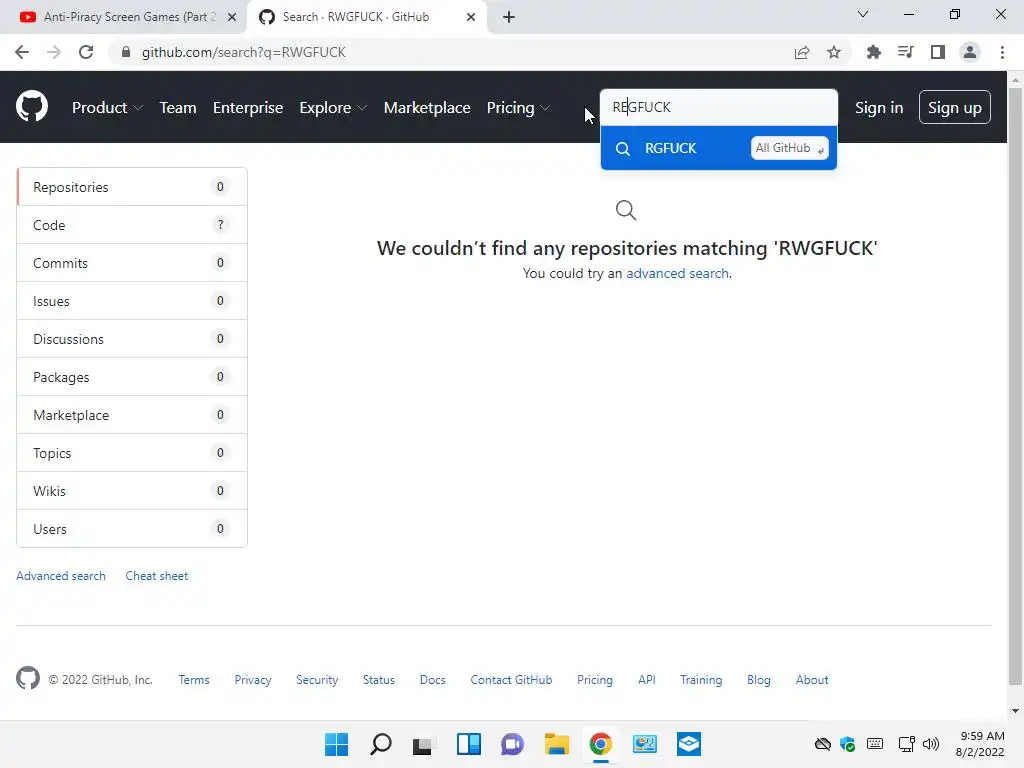Open the Chrome profile avatar
Screen dimensions: 1024x768
970,52
